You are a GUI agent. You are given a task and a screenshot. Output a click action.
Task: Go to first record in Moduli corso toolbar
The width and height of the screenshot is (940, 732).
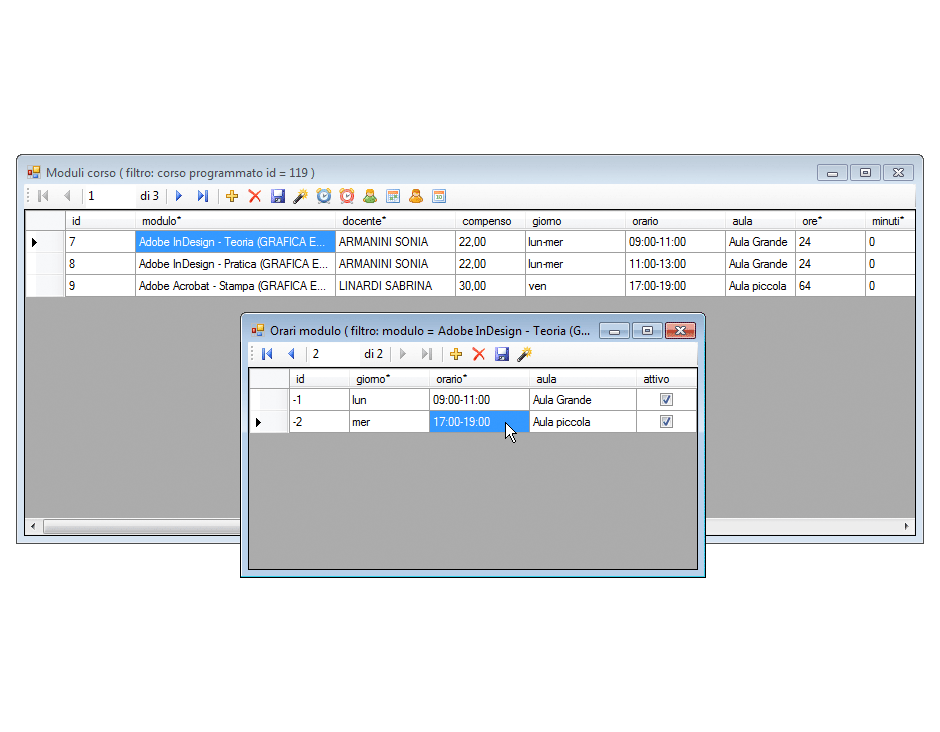[43, 196]
